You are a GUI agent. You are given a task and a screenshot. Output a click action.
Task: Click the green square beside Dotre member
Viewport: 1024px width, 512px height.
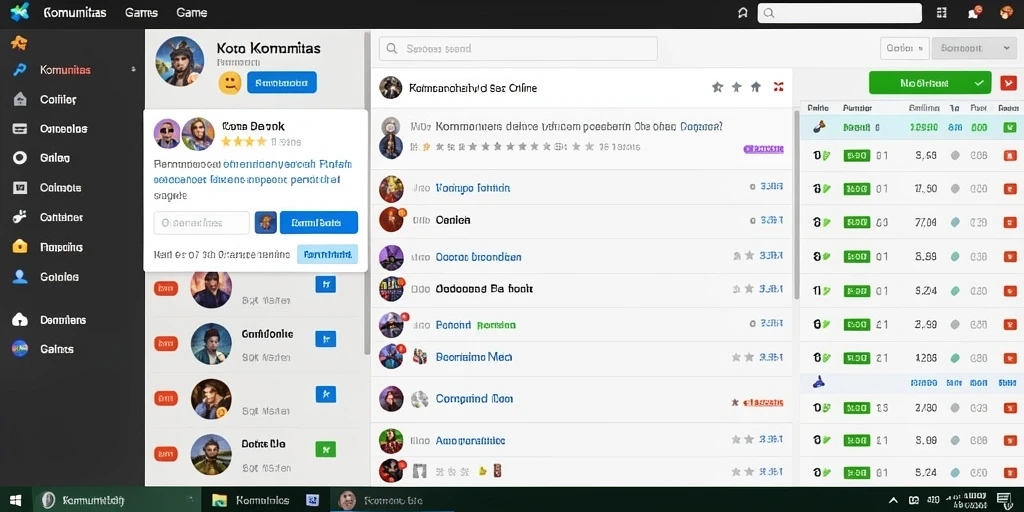tap(325, 449)
